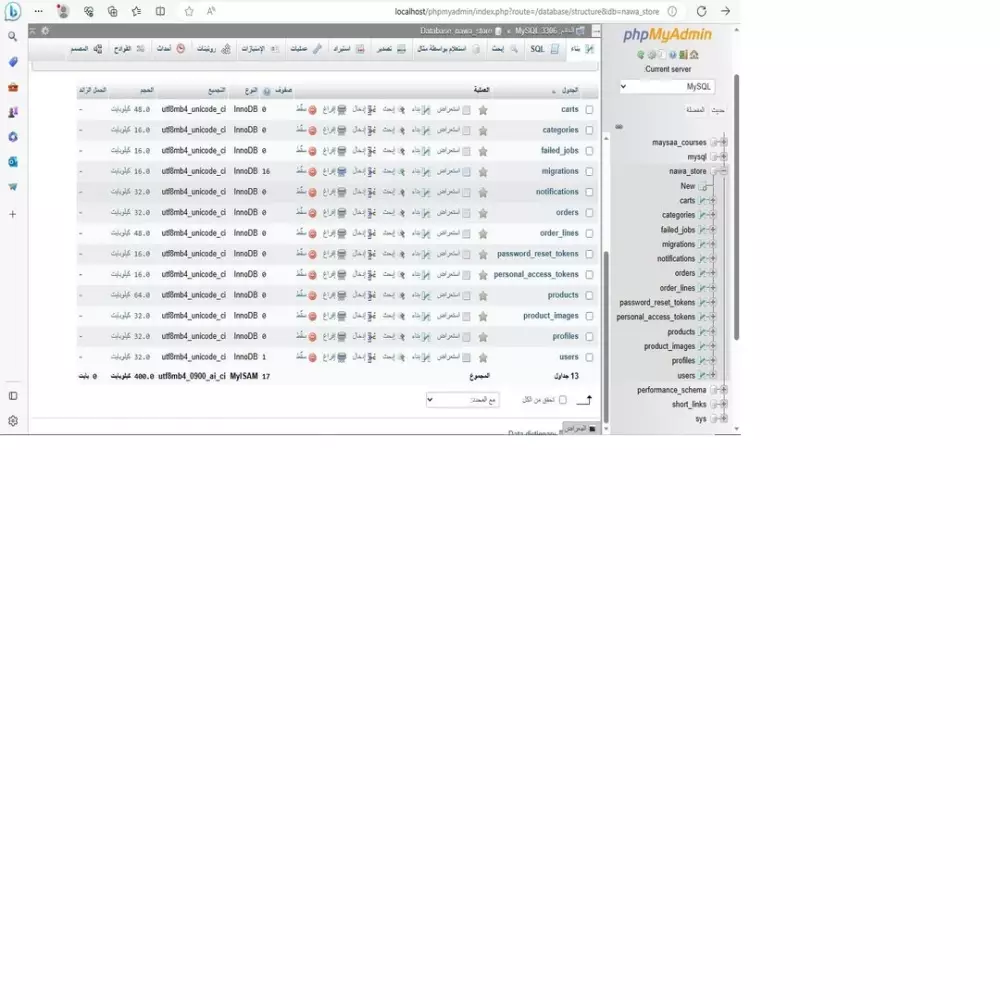Expand the maysaa_courses database node
Viewport: 1000px width, 1000px height.
click(x=723, y=142)
